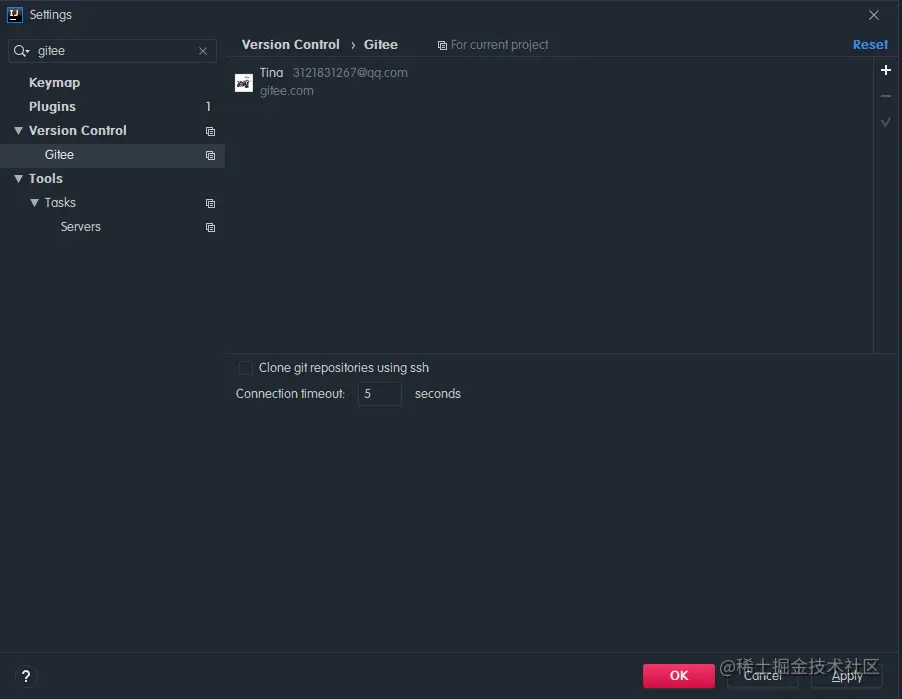
Task: Click the IntelliJ logo in the title bar
Action: point(14,14)
